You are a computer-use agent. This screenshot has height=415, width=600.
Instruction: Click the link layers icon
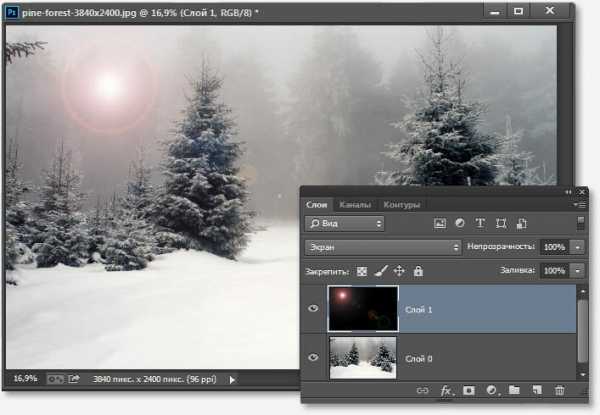click(x=422, y=391)
